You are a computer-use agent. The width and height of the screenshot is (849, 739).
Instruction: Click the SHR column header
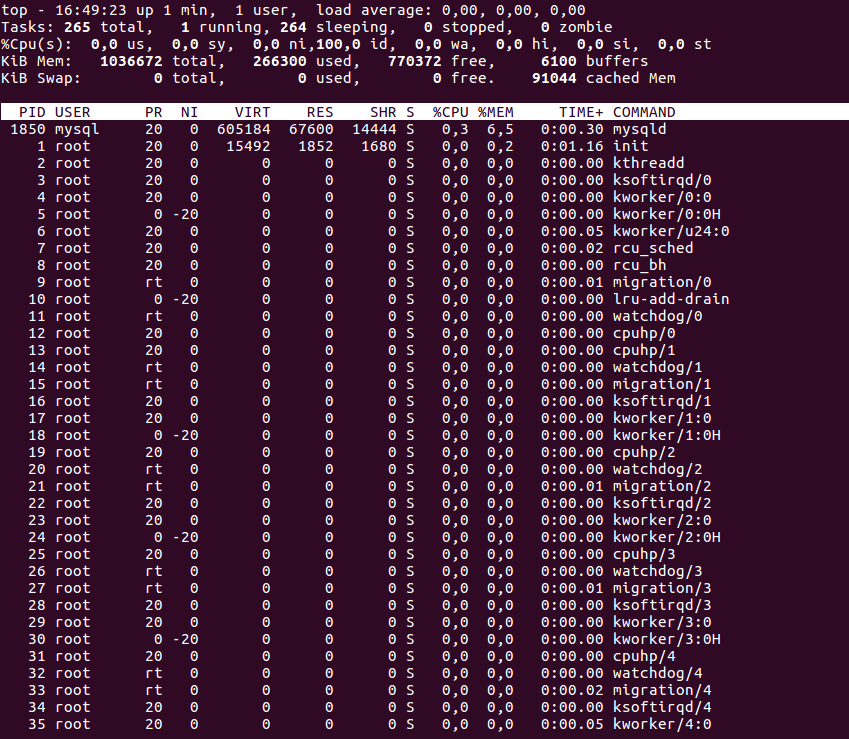coord(383,112)
